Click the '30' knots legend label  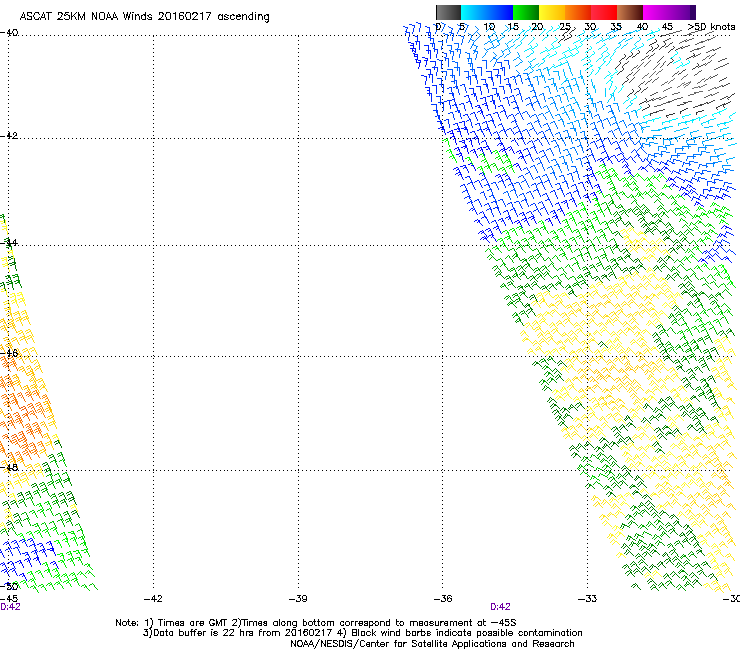tap(590, 27)
